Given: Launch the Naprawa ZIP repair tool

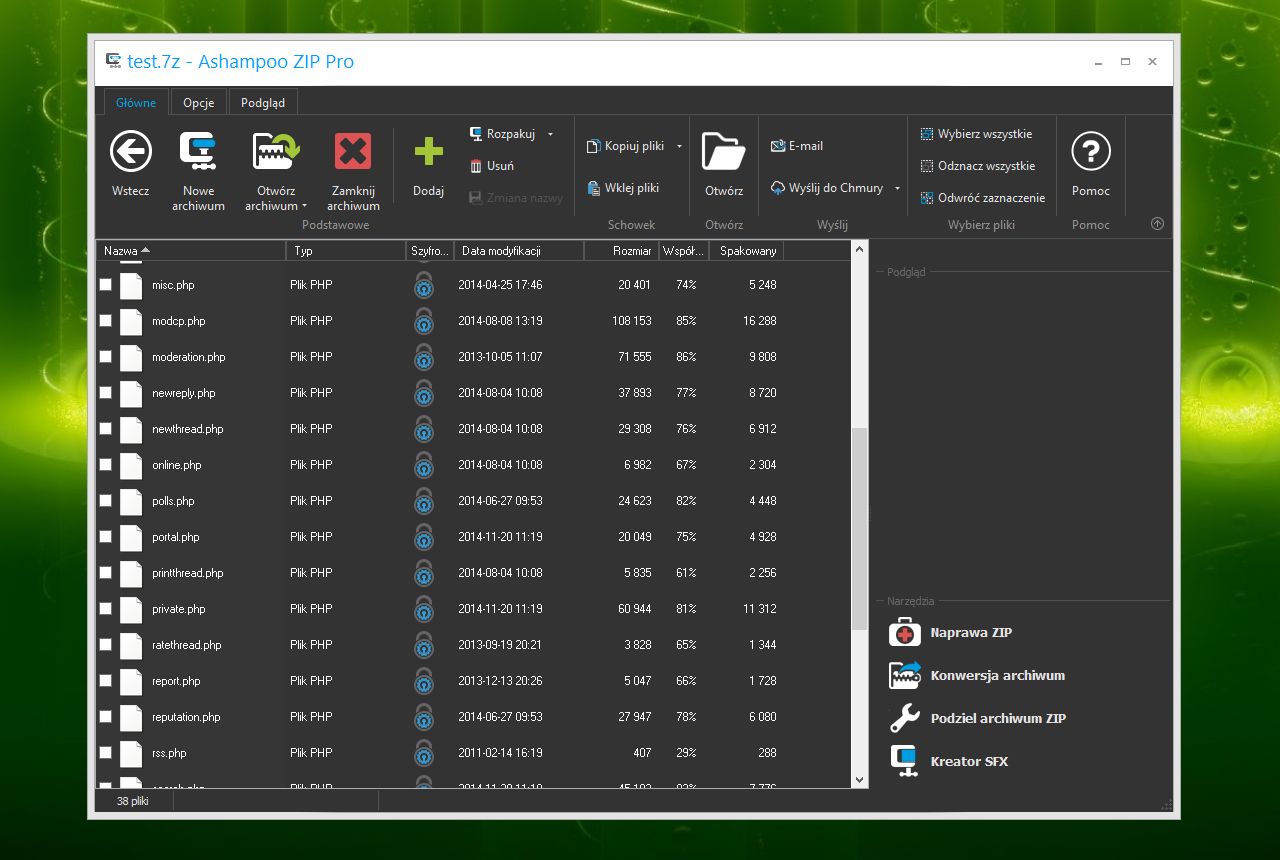Looking at the screenshot, I should tap(970, 633).
